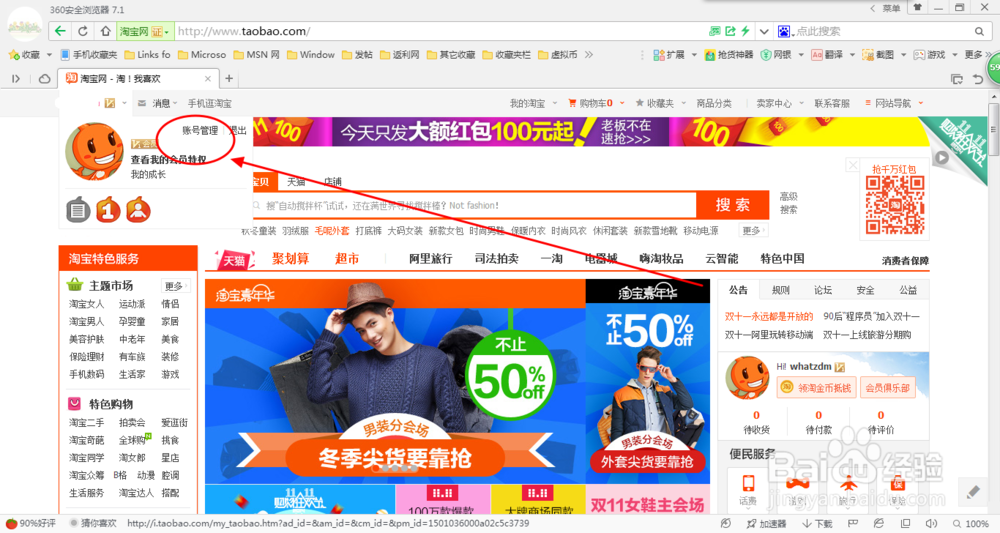Click the magnifier icon in the search box
The height and width of the screenshot is (533, 1000).
979,31
